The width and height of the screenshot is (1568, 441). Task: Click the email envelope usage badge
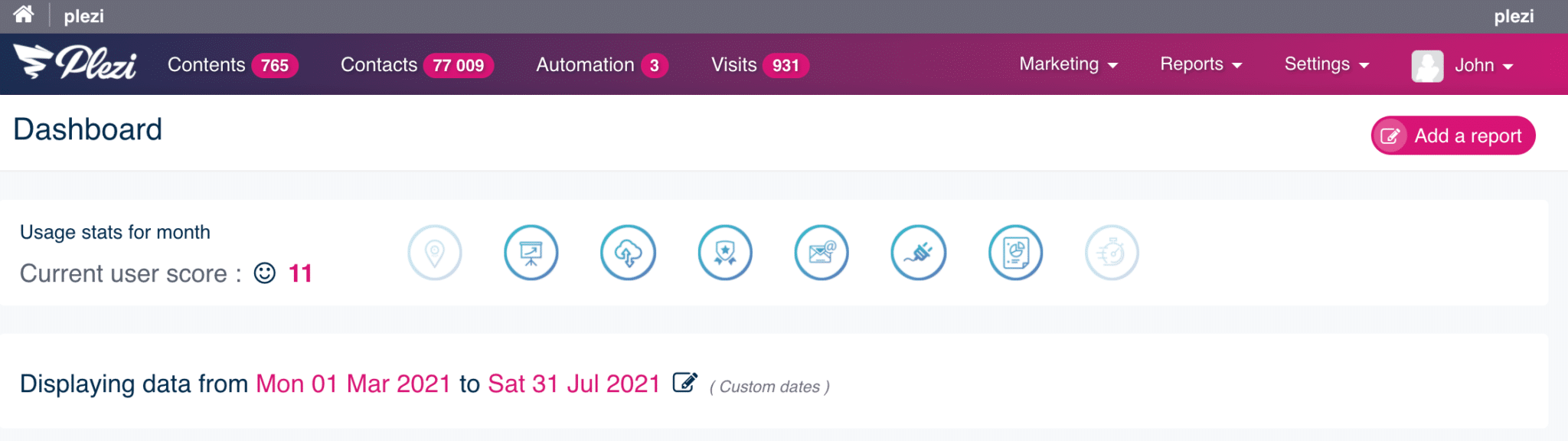click(822, 253)
